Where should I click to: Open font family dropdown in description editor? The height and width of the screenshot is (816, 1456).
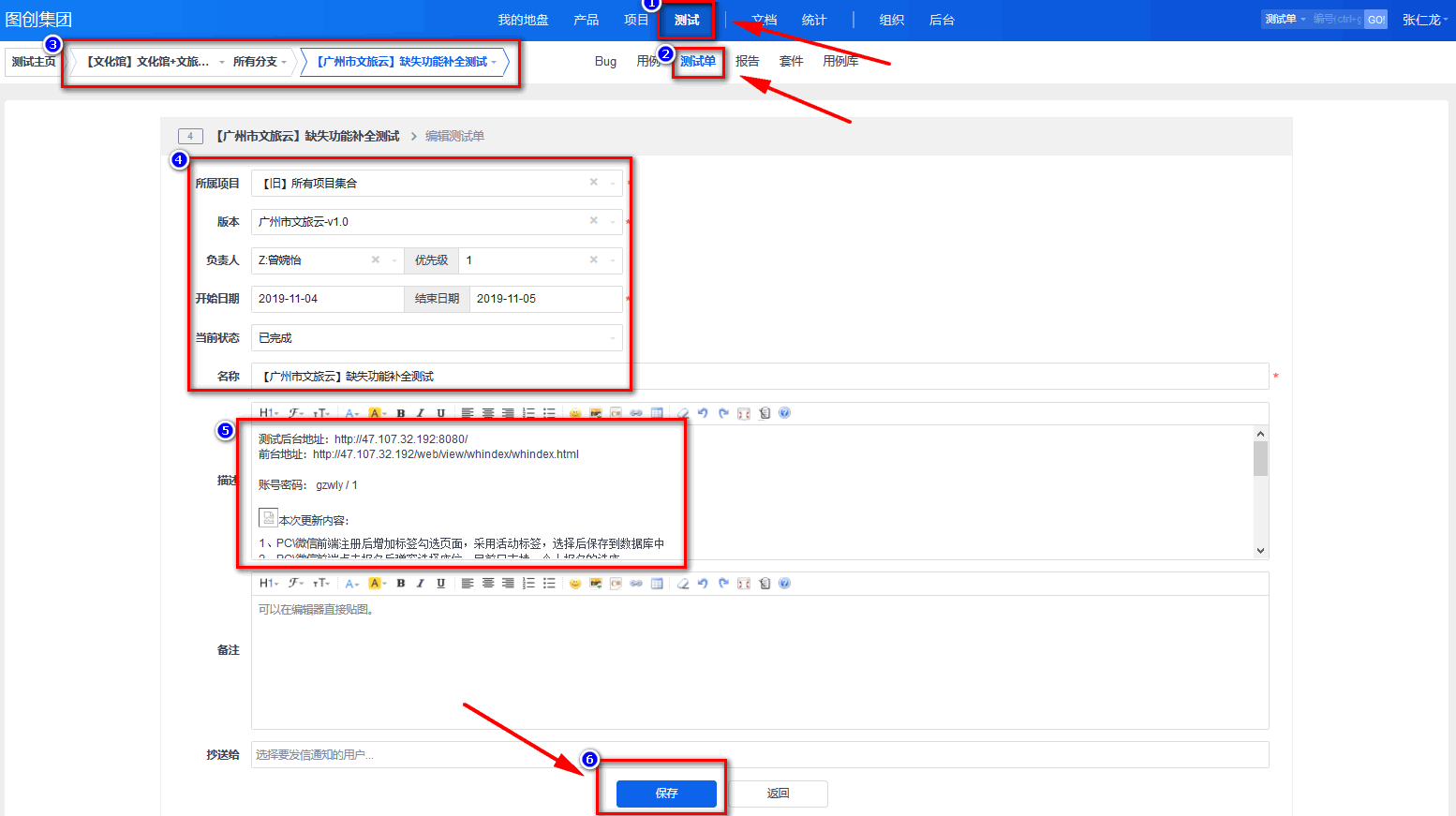pos(296,413)
